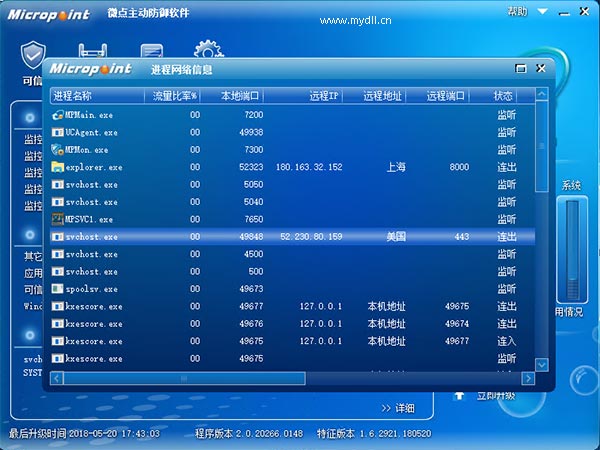600x450 pixels.
Task: Select the explorer.exe process name
Action: coord(94,168)
